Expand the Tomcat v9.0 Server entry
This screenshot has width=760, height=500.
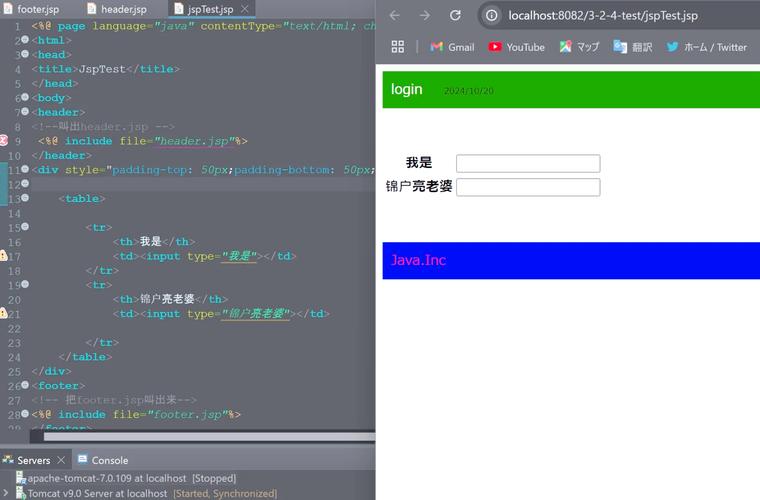pos(6,493)
